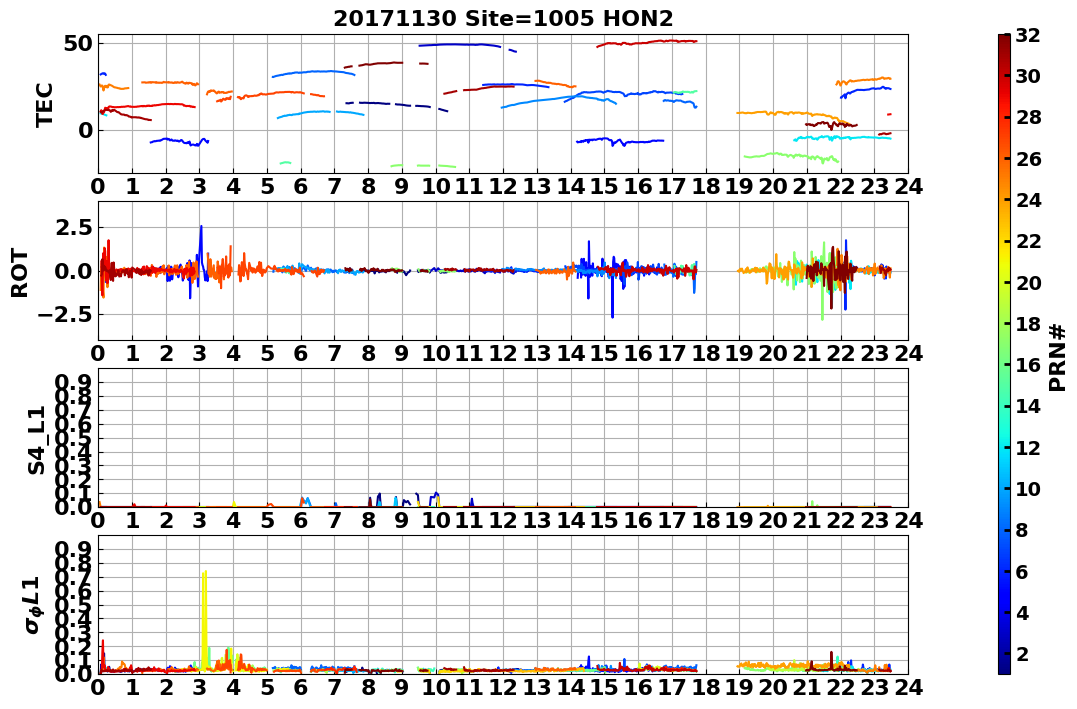Click the green TEC trace near hour 20
Image resolution: width=1077 pixels, height=709 pixels.
click(x=791, y=157)
